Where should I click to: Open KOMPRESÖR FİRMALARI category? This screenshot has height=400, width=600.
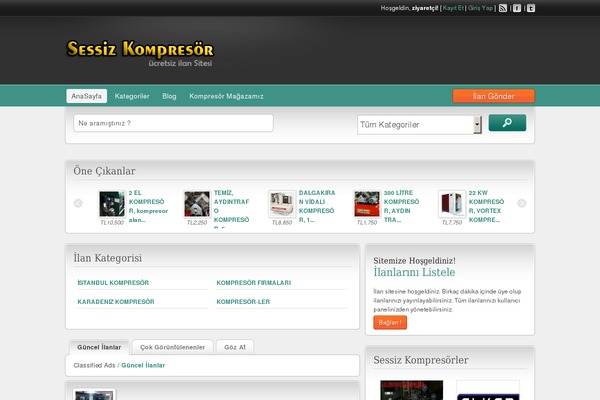tap(254, 282)
